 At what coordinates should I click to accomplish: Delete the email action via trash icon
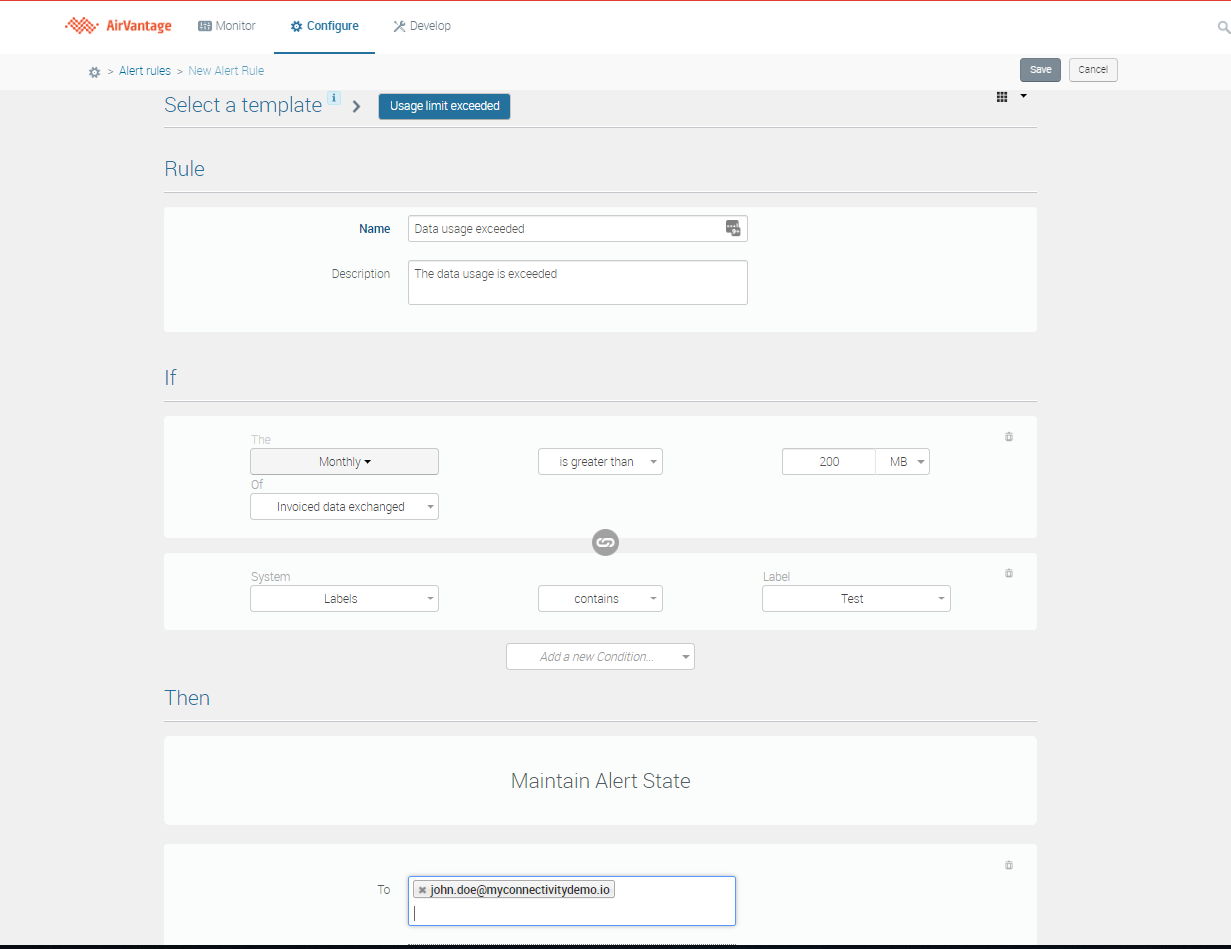[1008, 865]
